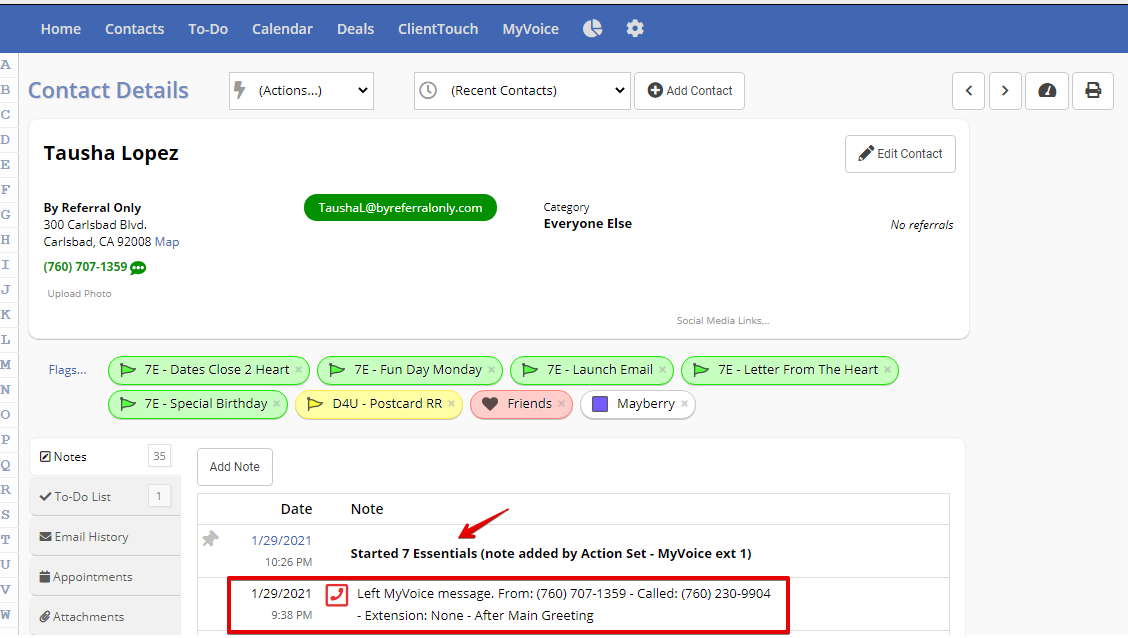Image resolution: width=1128 pixels, height=638 pixels.
Task: Open the pie chart reports icon
Action: tap(593, 29)
